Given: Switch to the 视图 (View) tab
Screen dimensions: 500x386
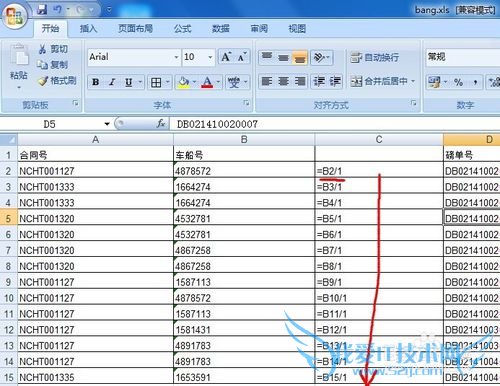Looking at the screenshot, I should coord(297,29).
